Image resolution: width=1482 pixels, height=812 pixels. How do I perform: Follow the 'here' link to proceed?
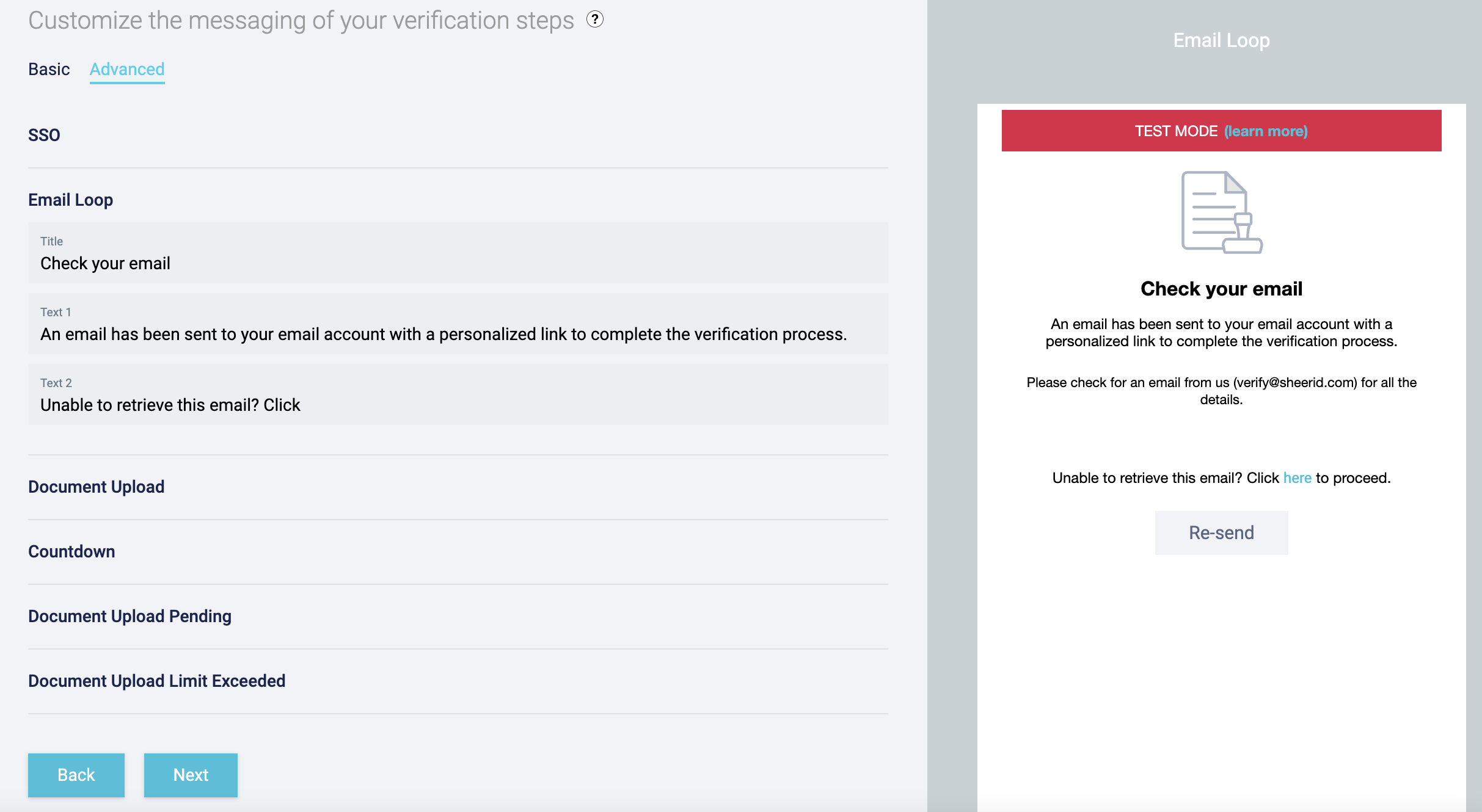pos(1297,478)
